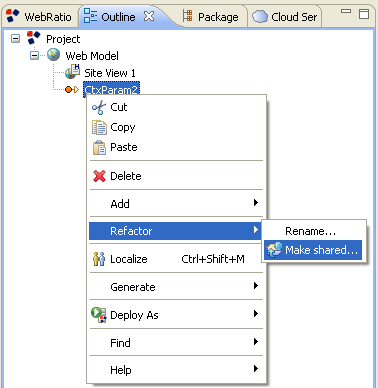The image size is (378, 388).
Task: Open the Generate menu entry
Action: (x=176, y=287)
